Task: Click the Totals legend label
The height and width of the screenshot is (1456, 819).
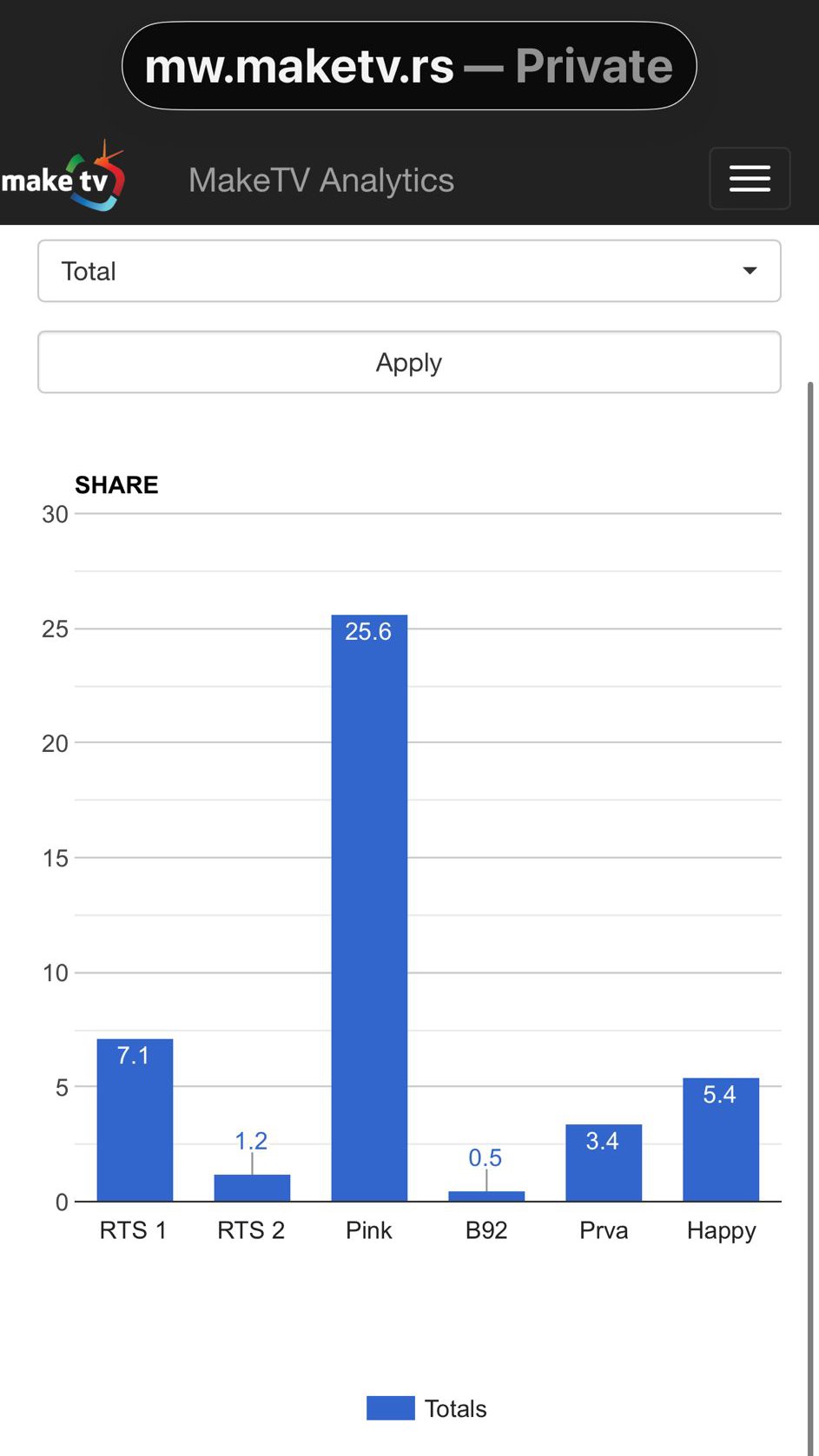Action: click(x=455, y=1408)
